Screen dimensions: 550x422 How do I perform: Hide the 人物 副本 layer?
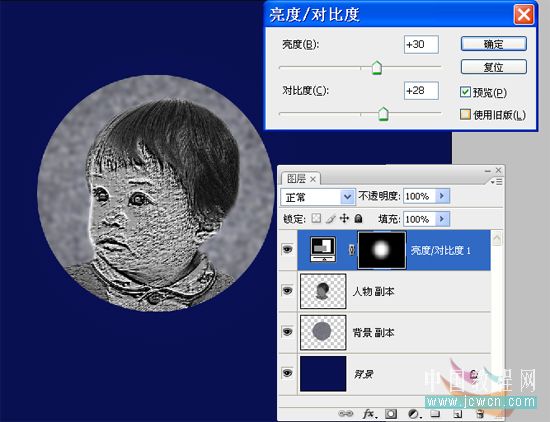(x=288, y=291)
